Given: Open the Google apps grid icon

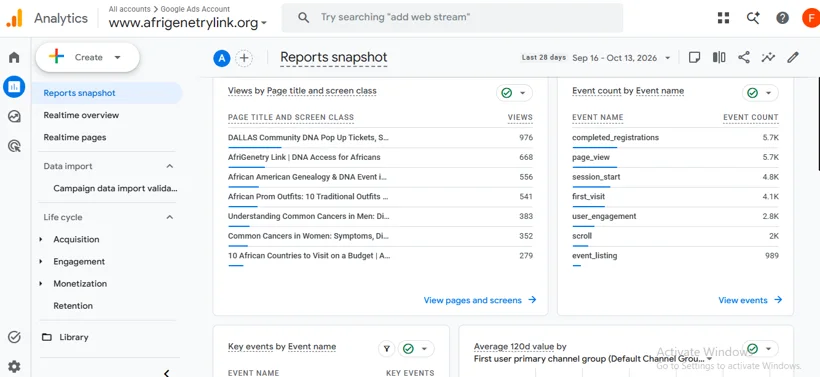Looking at the screenshot, I should pos(723,18).
